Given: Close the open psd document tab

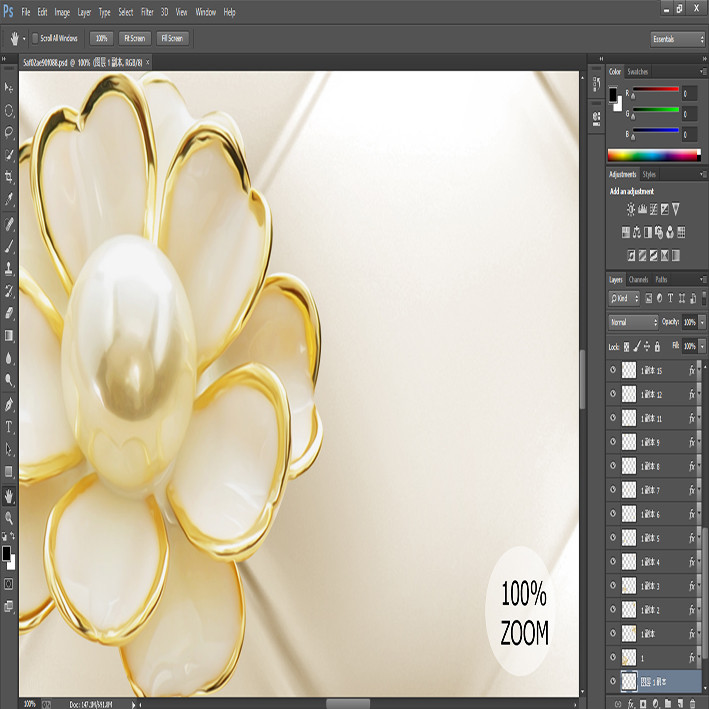Looking at the screenshot, I should pyautogui.click(x=147, y=62).
